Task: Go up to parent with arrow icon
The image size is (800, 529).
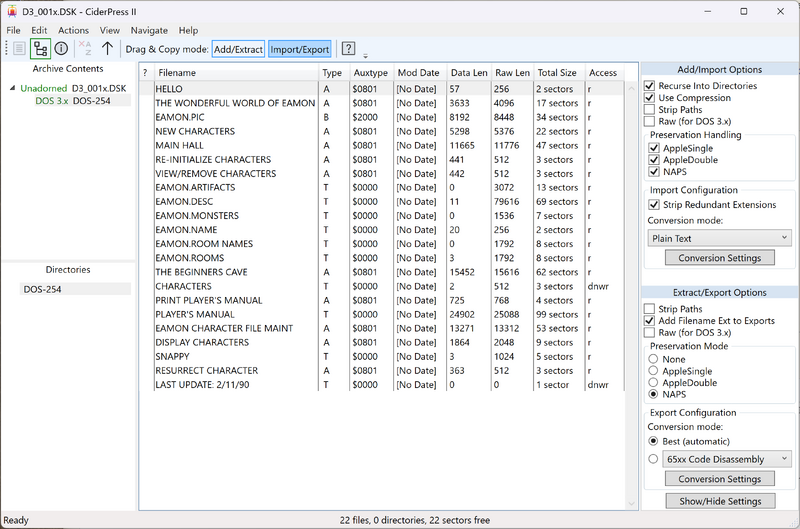Action: pyautogui.click(x=107, y=49)
